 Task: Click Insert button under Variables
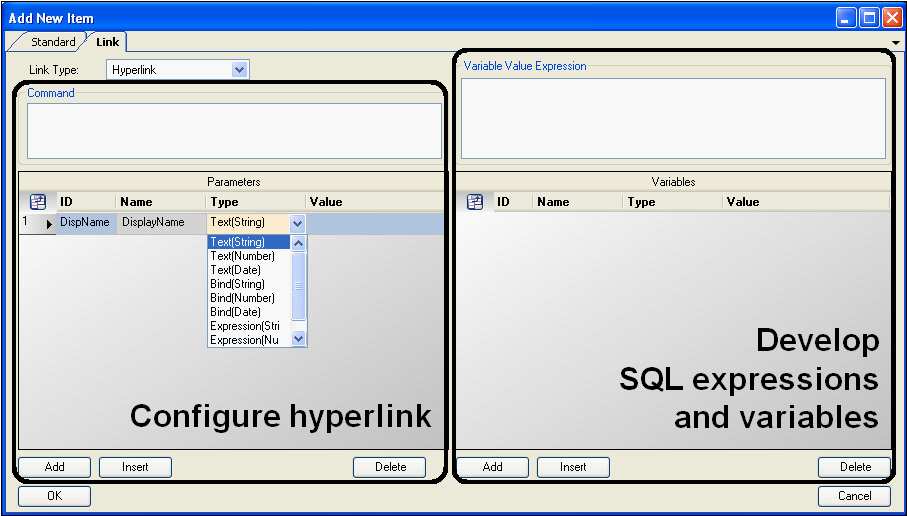[x=573, y=467]
